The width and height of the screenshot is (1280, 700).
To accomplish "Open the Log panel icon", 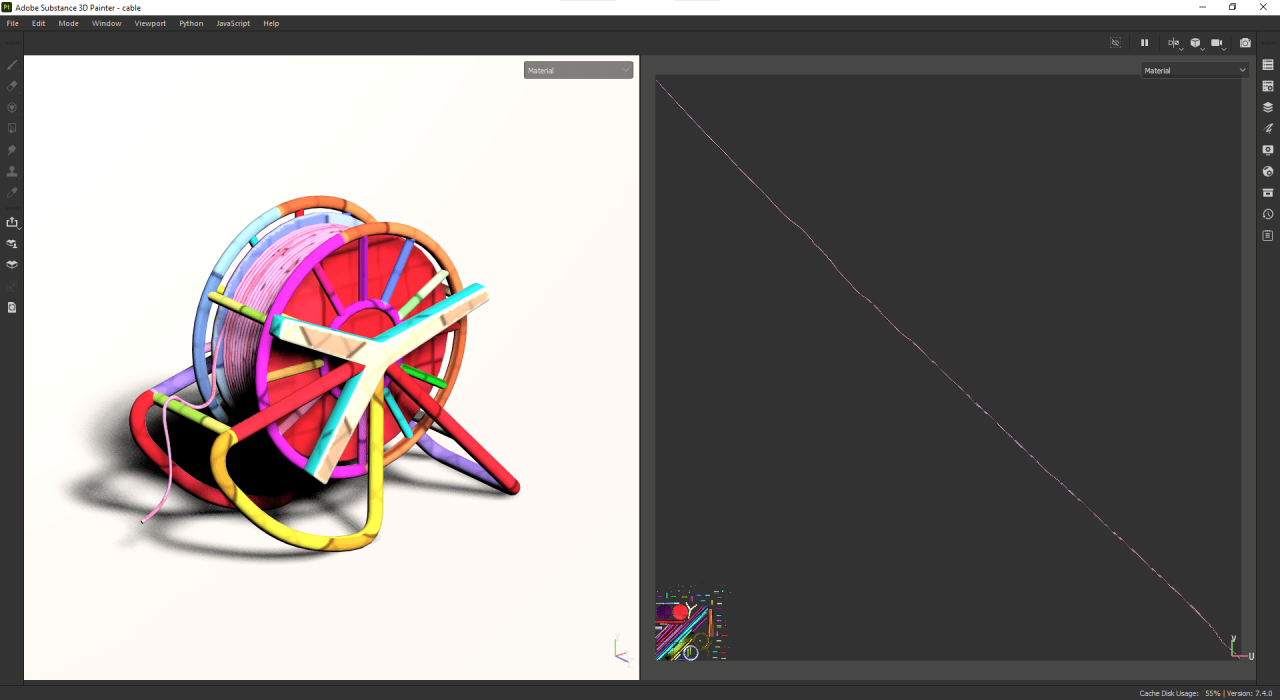I will pyautogui.click(x=1268, y=236).
